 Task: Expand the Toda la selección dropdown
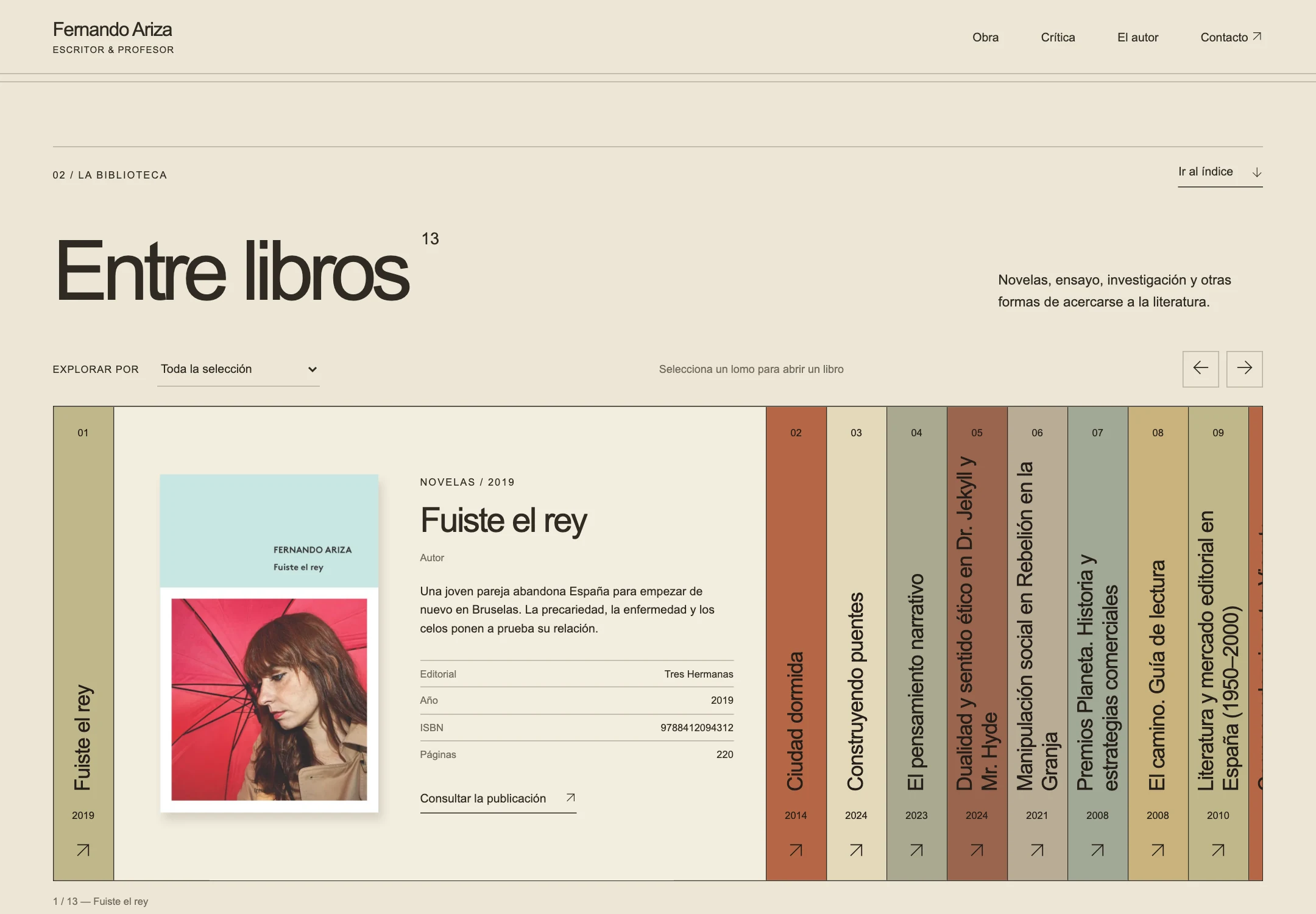238,369
